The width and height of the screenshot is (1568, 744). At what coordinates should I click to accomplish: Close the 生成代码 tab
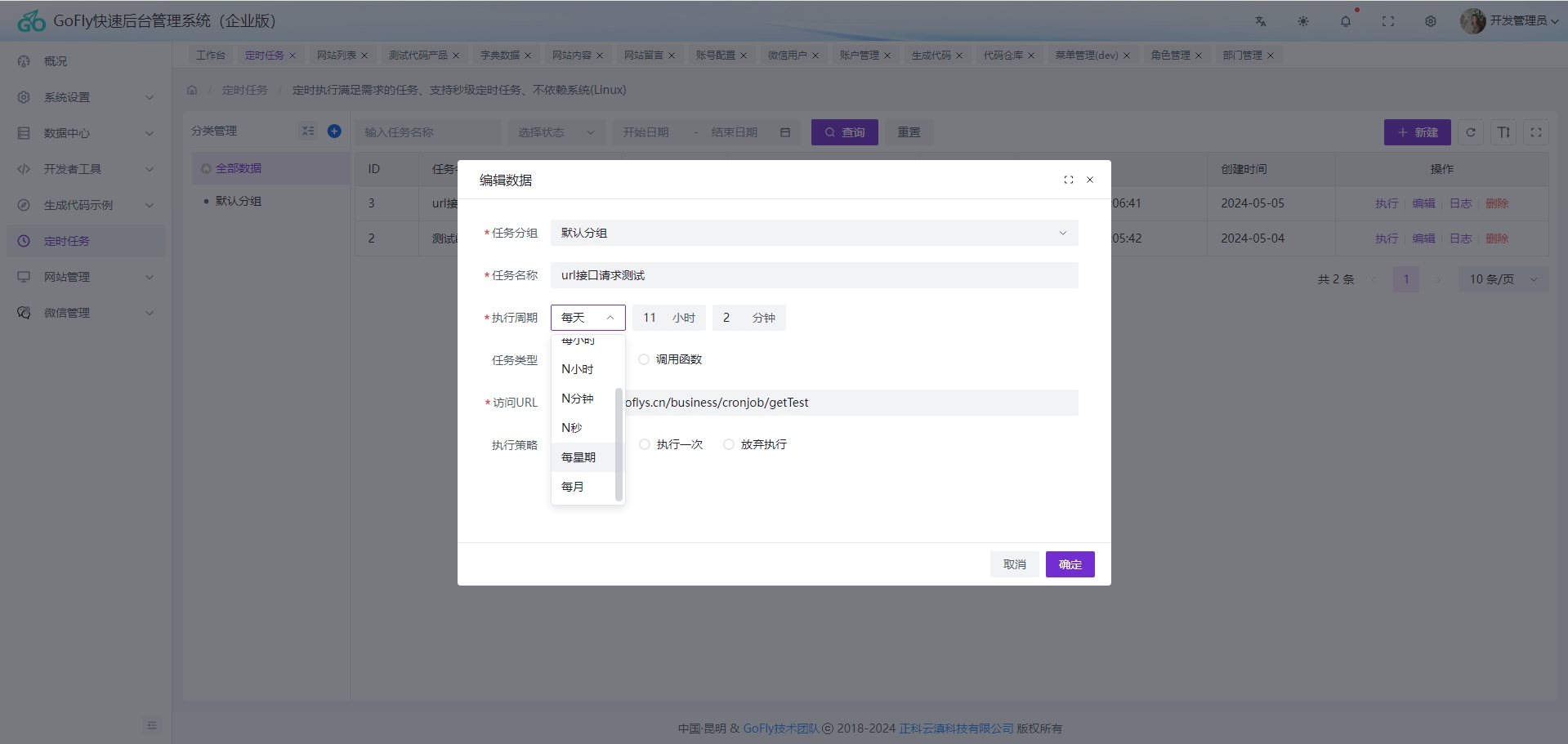[x=959, y=56]
